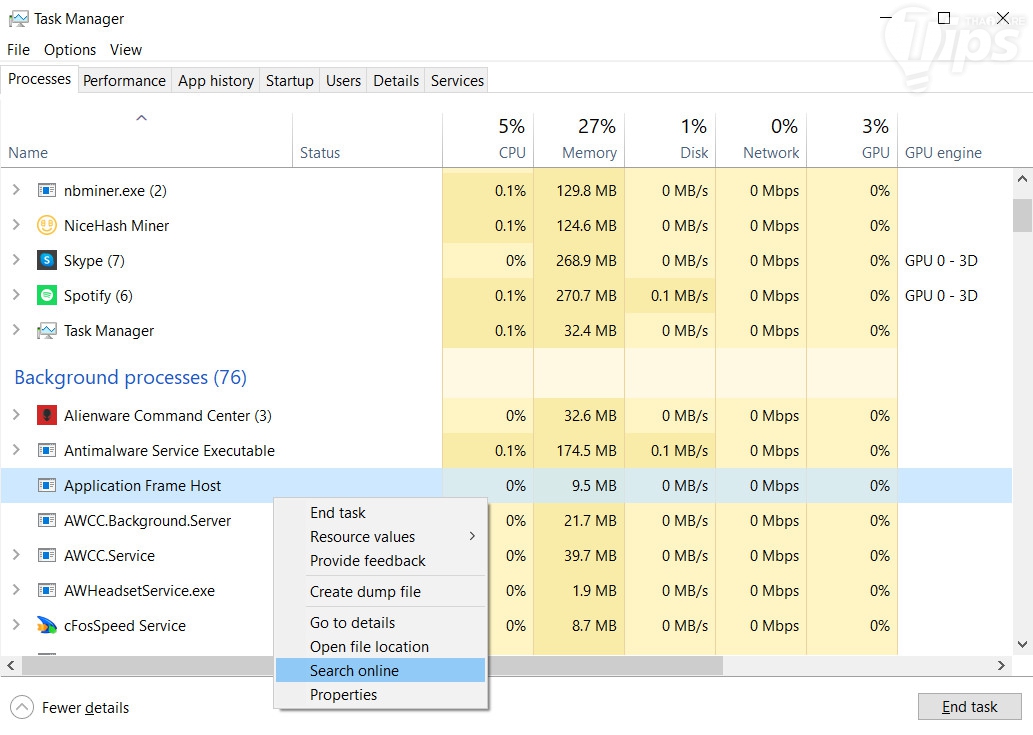Open the Startup tab
Viewport: 1033px width, 735px height.
pos(289,81)
